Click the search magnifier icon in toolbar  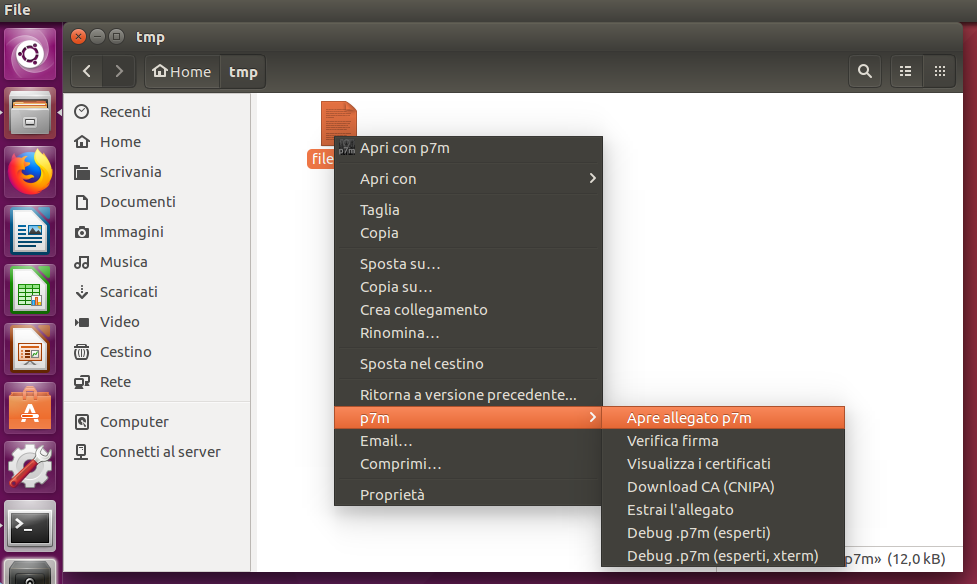click(865, 72)
